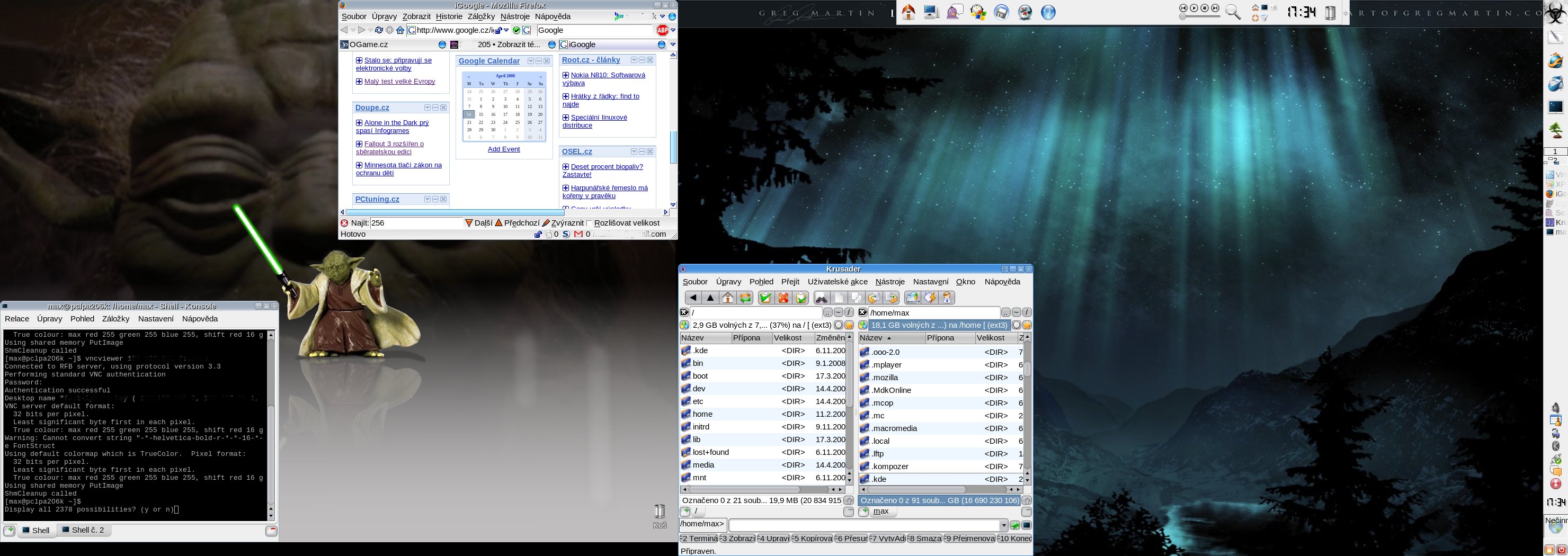Viewport: 1568px width, 556px height.
Task: Click Krusader F5 Kopírovat button
Action: tap(812, 539)
